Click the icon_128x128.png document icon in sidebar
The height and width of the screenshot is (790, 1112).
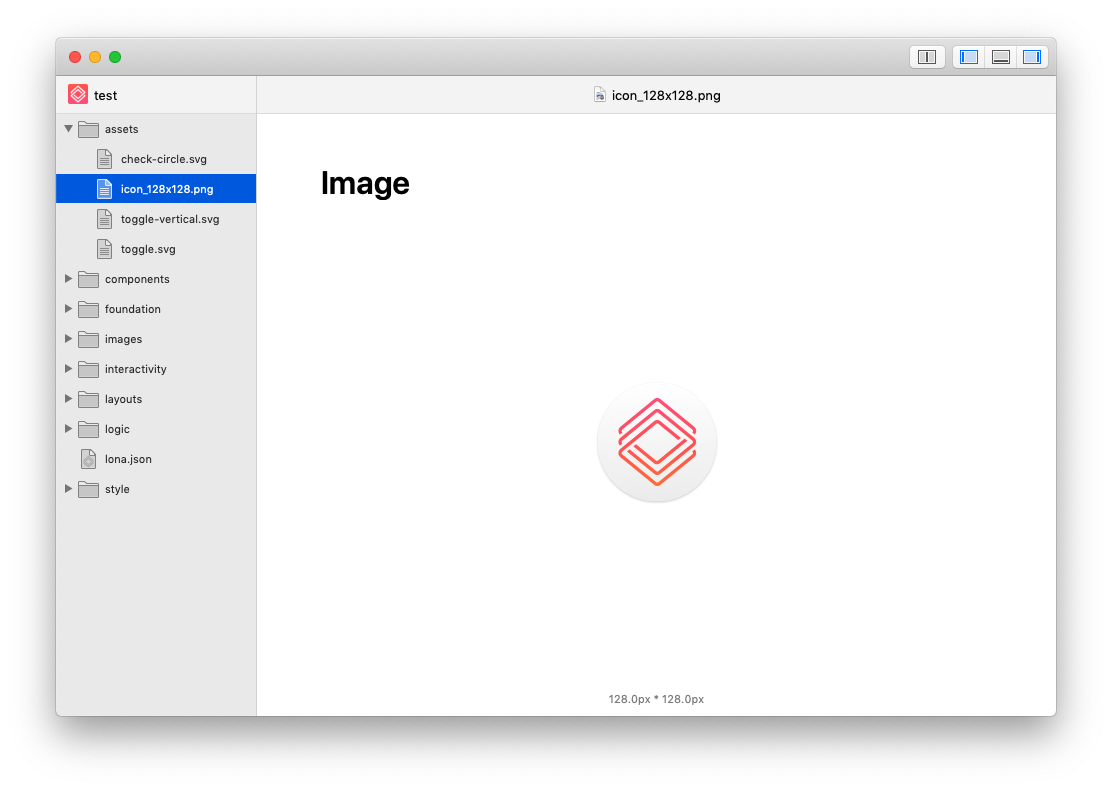click(104, 189)
